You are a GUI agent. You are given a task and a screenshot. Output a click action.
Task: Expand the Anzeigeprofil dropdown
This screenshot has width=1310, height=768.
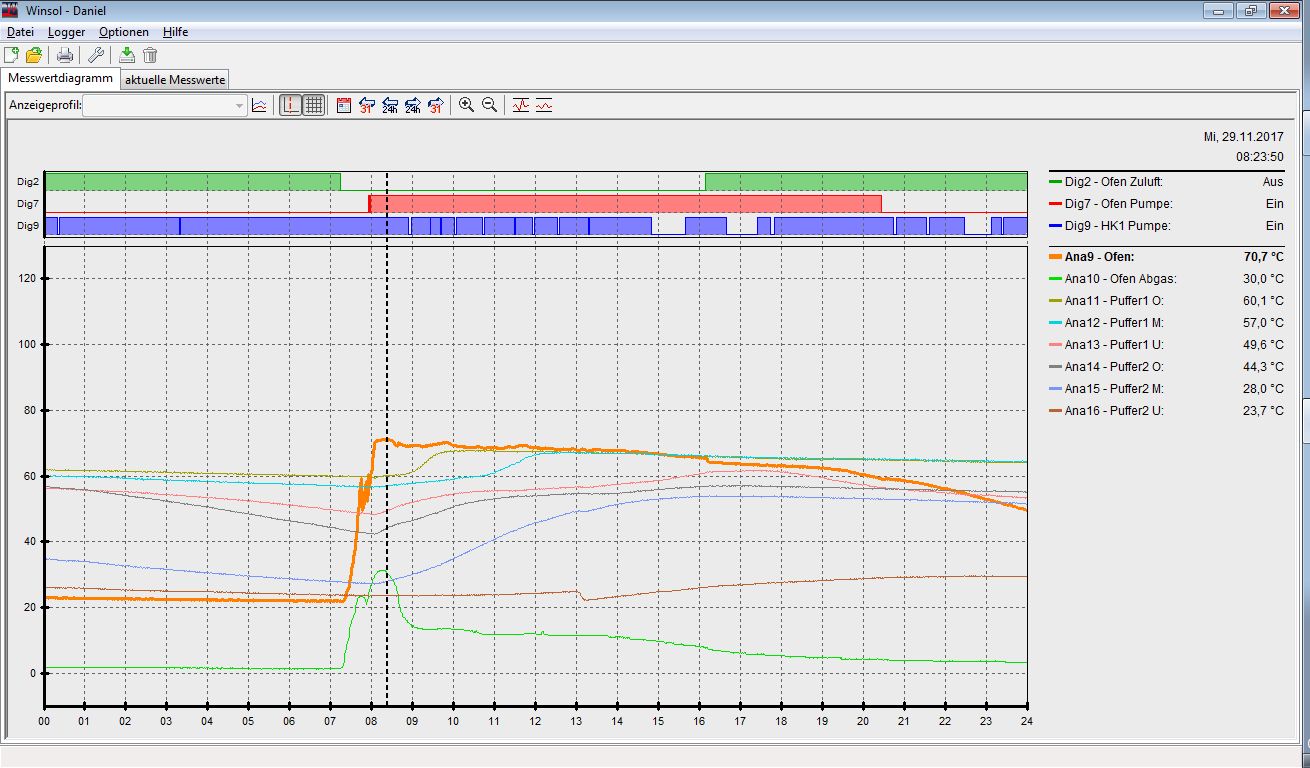pyautogui.click(x=239, y=106)
